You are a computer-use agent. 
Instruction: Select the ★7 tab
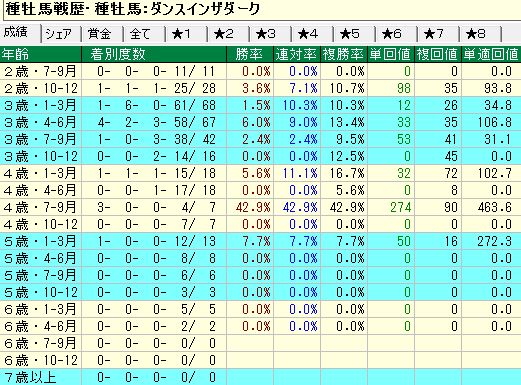coord(439,34)
